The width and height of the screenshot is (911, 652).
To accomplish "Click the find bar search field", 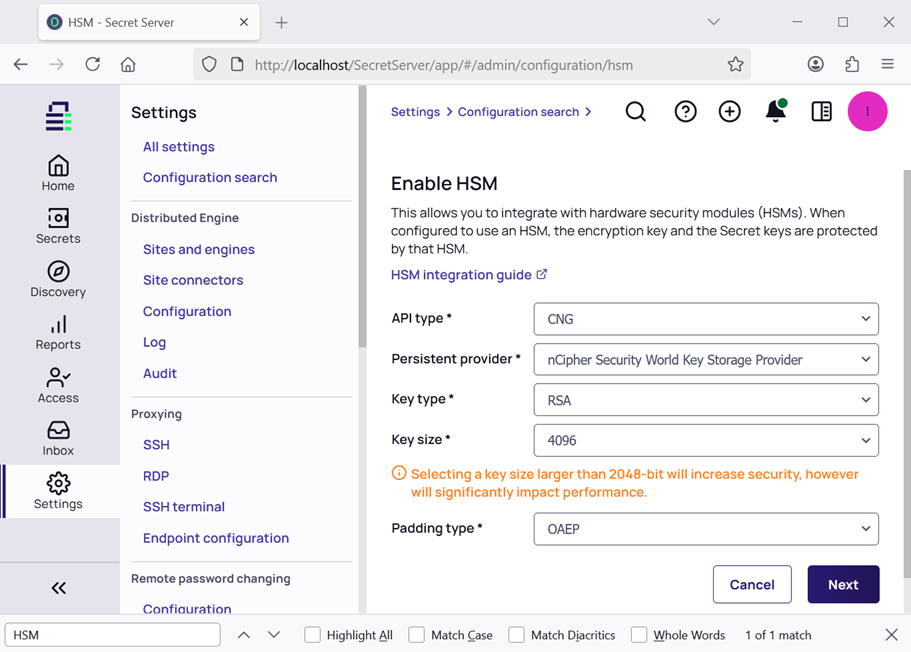I will (113, 635).
